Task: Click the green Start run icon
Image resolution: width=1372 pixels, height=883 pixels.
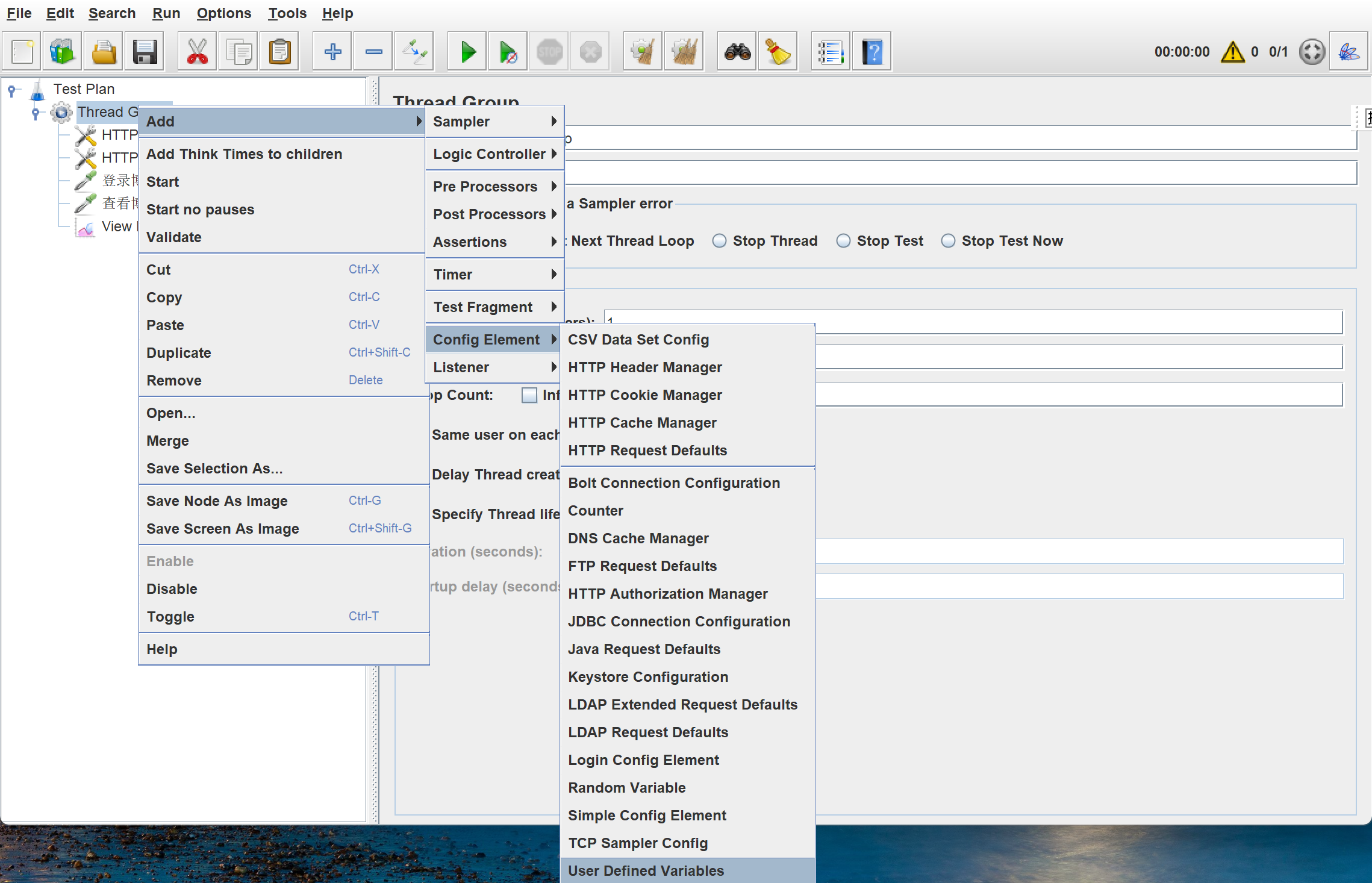Action: click(x=467, y=52)
